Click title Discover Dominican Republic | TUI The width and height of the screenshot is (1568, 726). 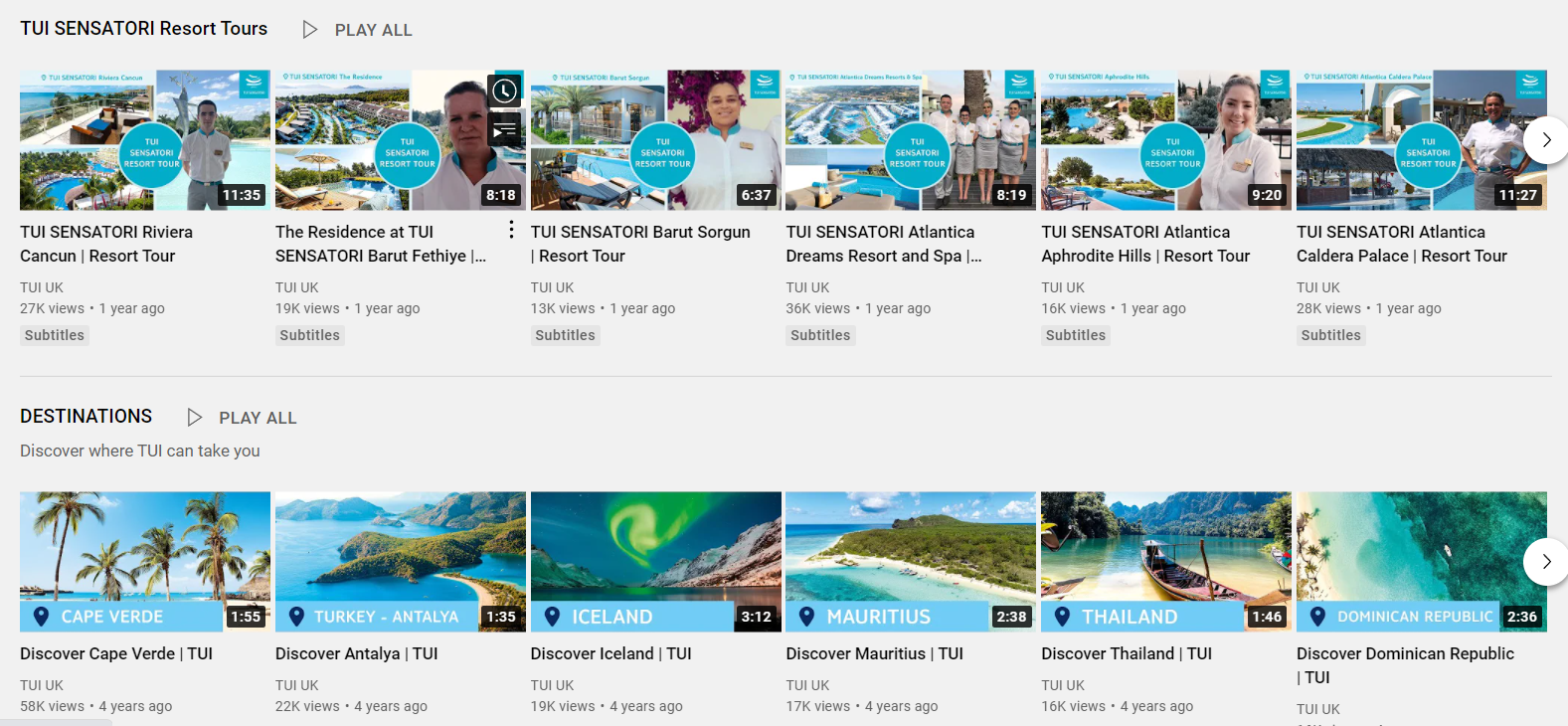1405,665
